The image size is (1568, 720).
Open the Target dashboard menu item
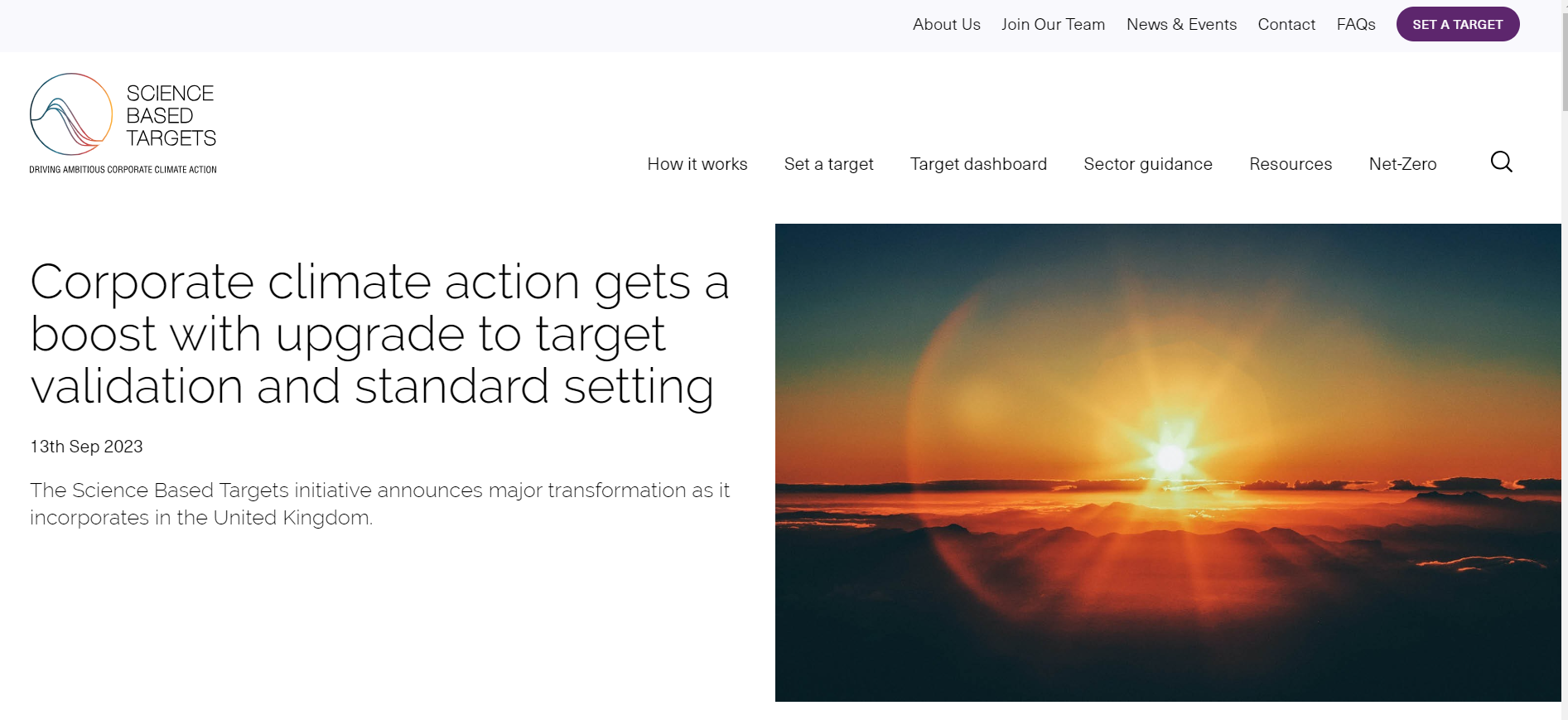coord(978,164)
